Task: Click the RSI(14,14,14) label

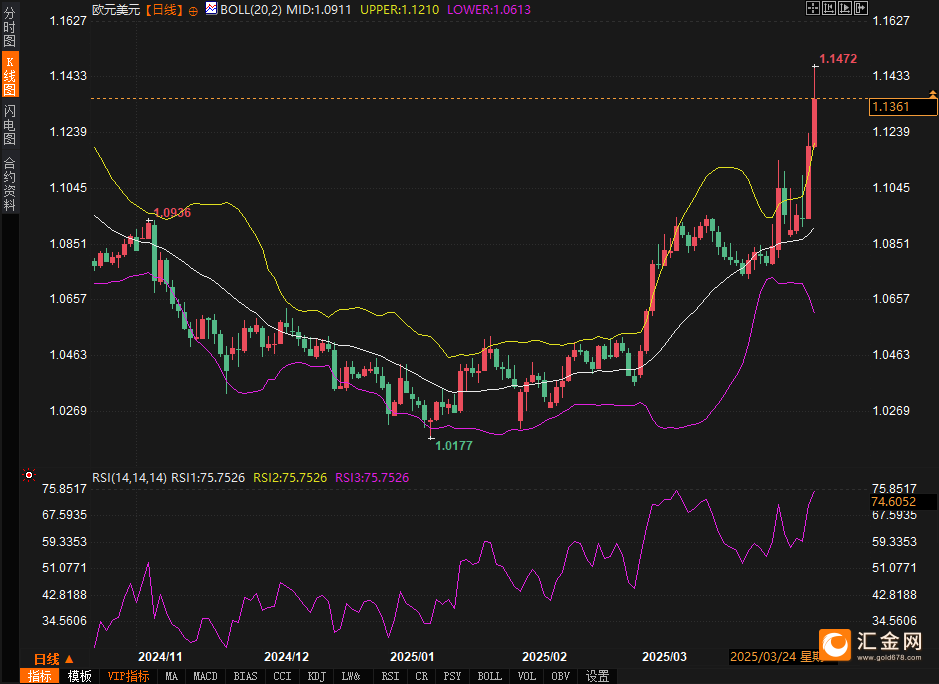Action: click(x=129, y=478)
